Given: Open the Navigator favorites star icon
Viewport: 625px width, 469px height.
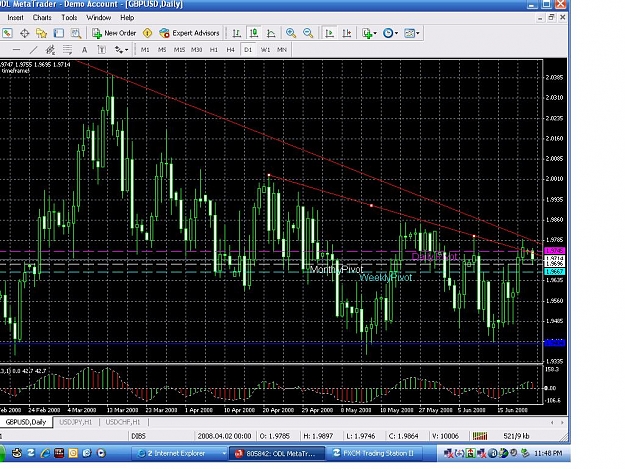Looking at the screenshot, I should coord(41,33).
